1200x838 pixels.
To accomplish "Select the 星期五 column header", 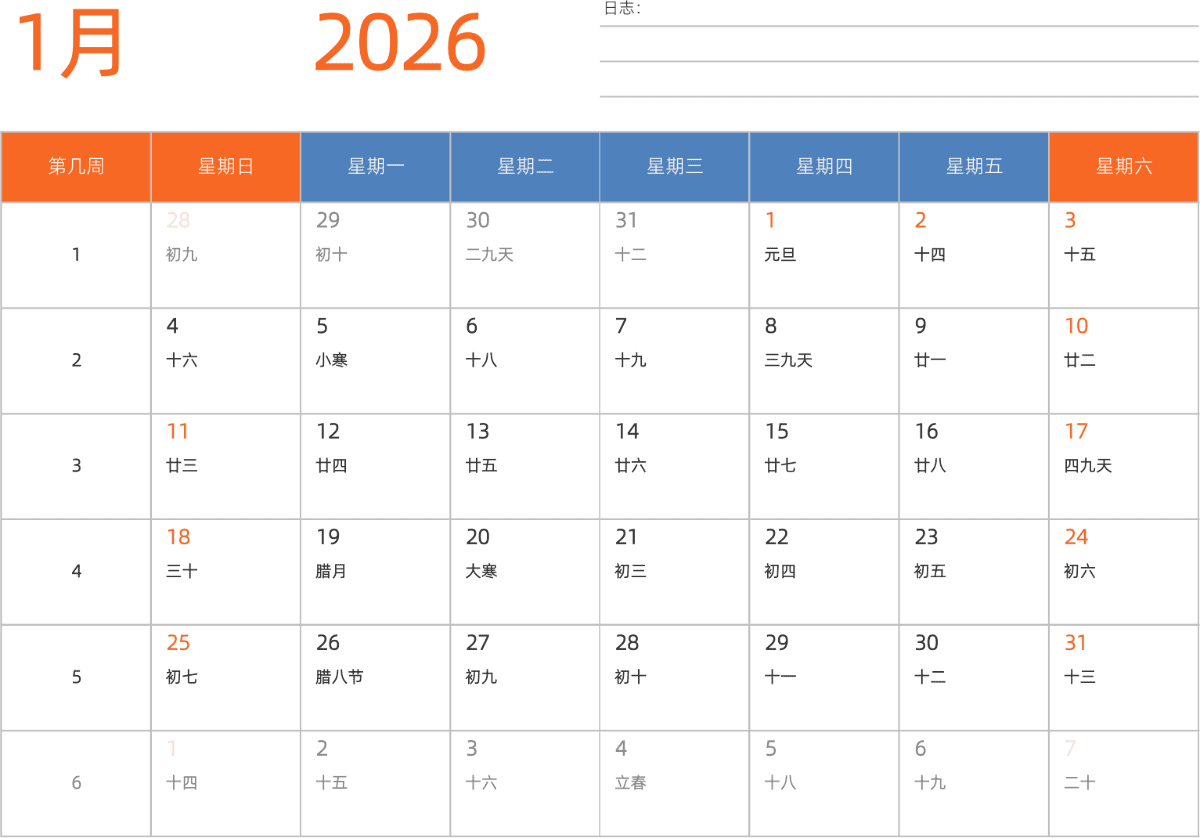I will click(x=974, y=167).
